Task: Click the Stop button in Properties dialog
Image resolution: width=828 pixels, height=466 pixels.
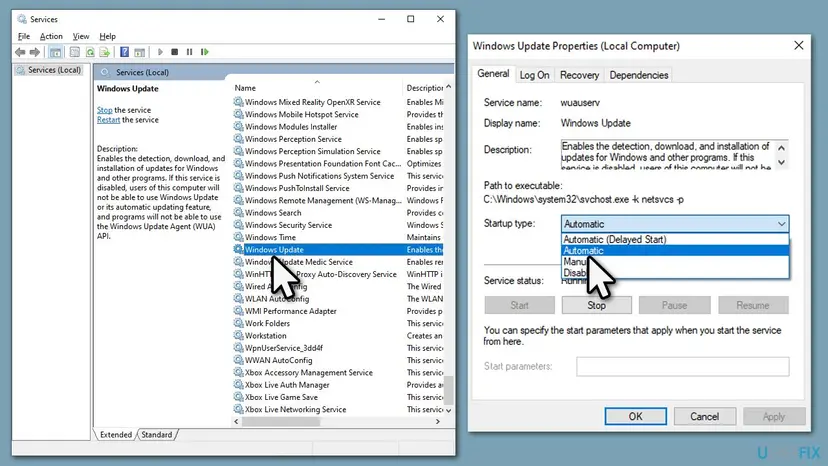Action: (596, 305)
